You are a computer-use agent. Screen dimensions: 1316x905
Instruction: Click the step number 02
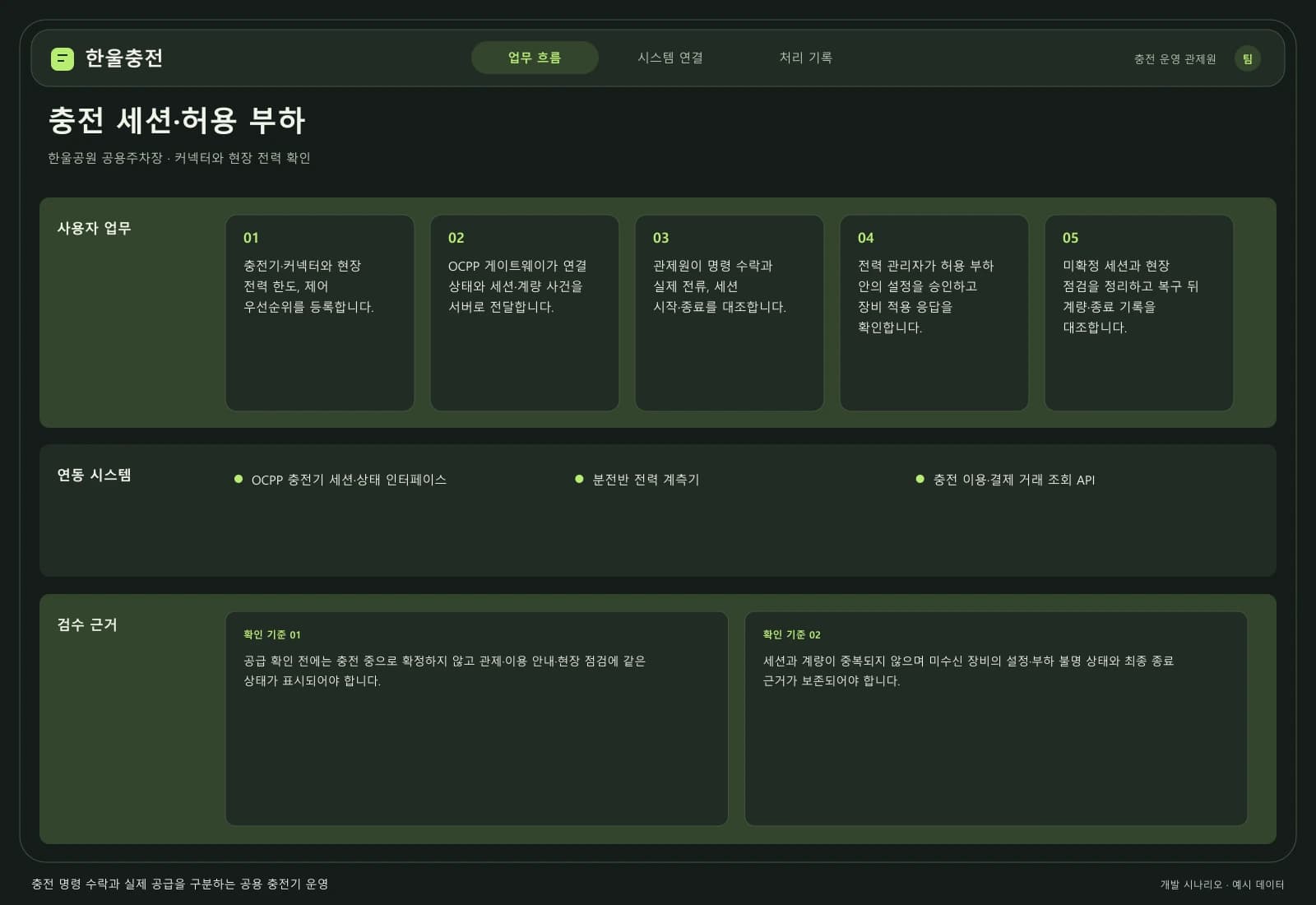pos(456,238)
